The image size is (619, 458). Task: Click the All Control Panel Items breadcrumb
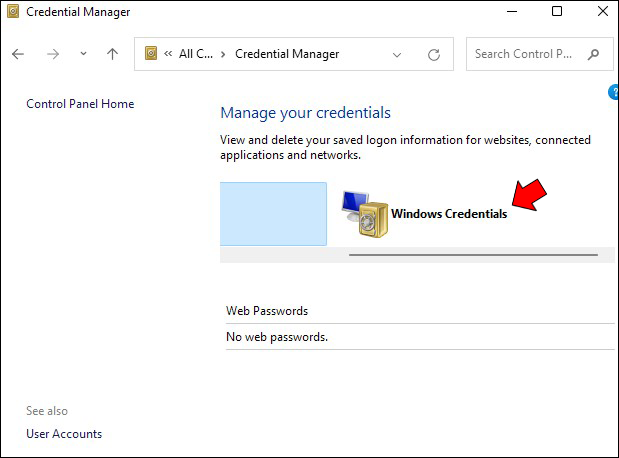(x=197, y=54)
